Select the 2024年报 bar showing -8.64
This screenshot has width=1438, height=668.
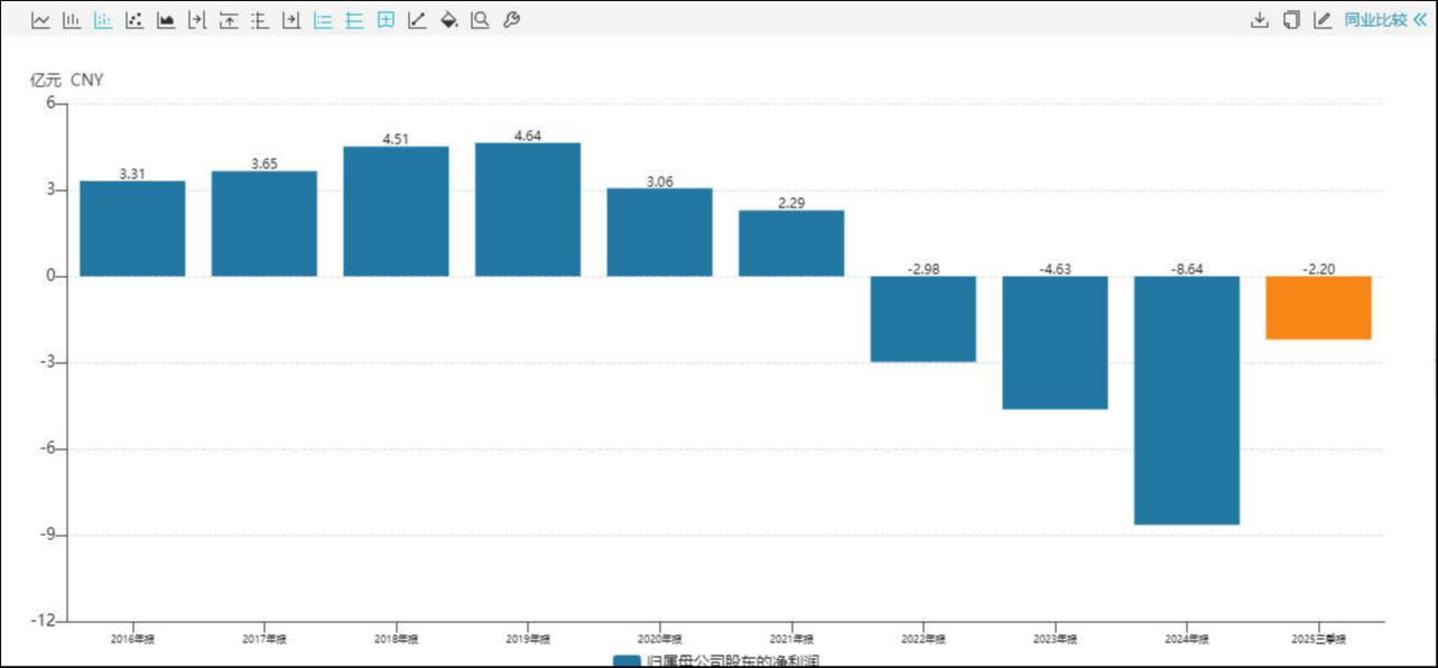point(1187,400)
